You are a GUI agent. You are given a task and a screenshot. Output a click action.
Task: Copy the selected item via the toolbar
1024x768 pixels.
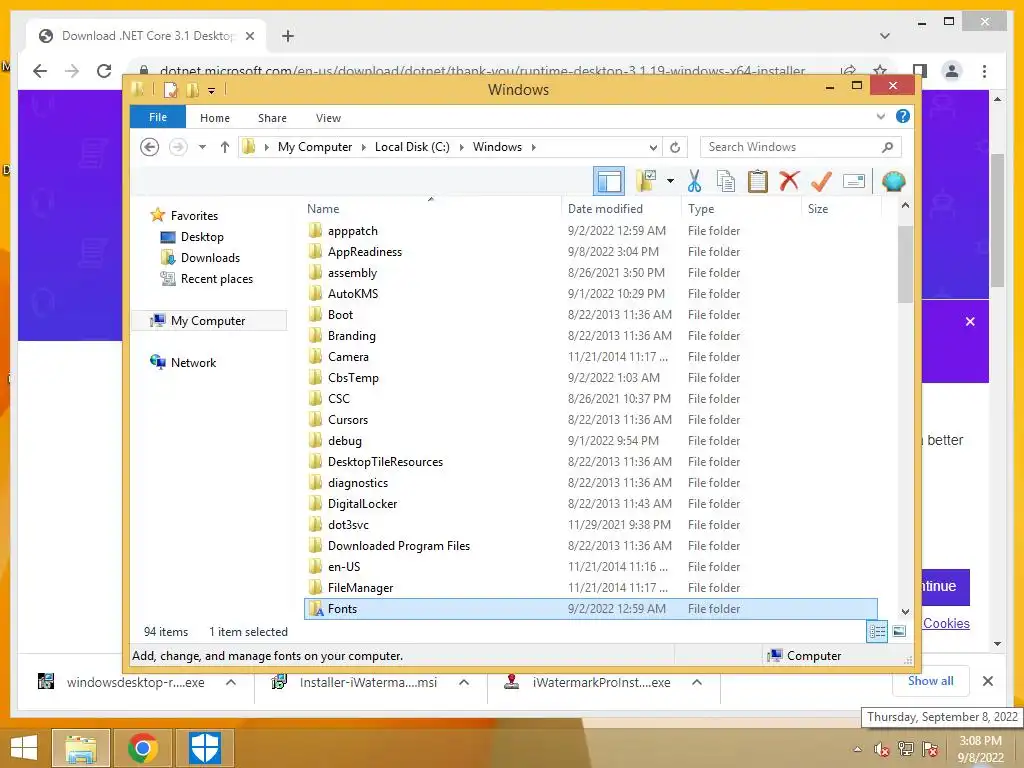pyautogui.click(x=726, y=181)
